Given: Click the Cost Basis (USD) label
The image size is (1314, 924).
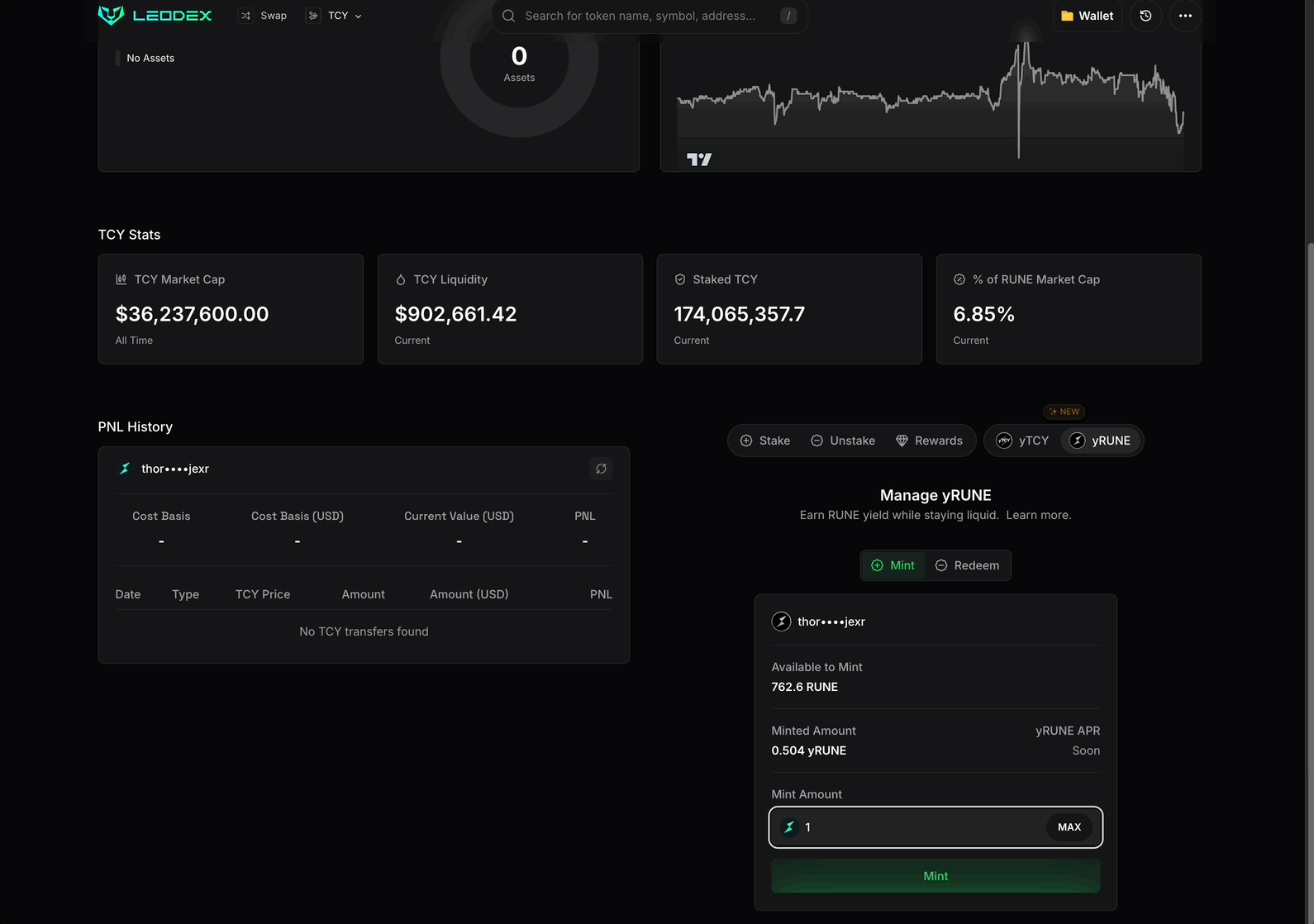Looking at the screenshot, I should click(298, 516).
